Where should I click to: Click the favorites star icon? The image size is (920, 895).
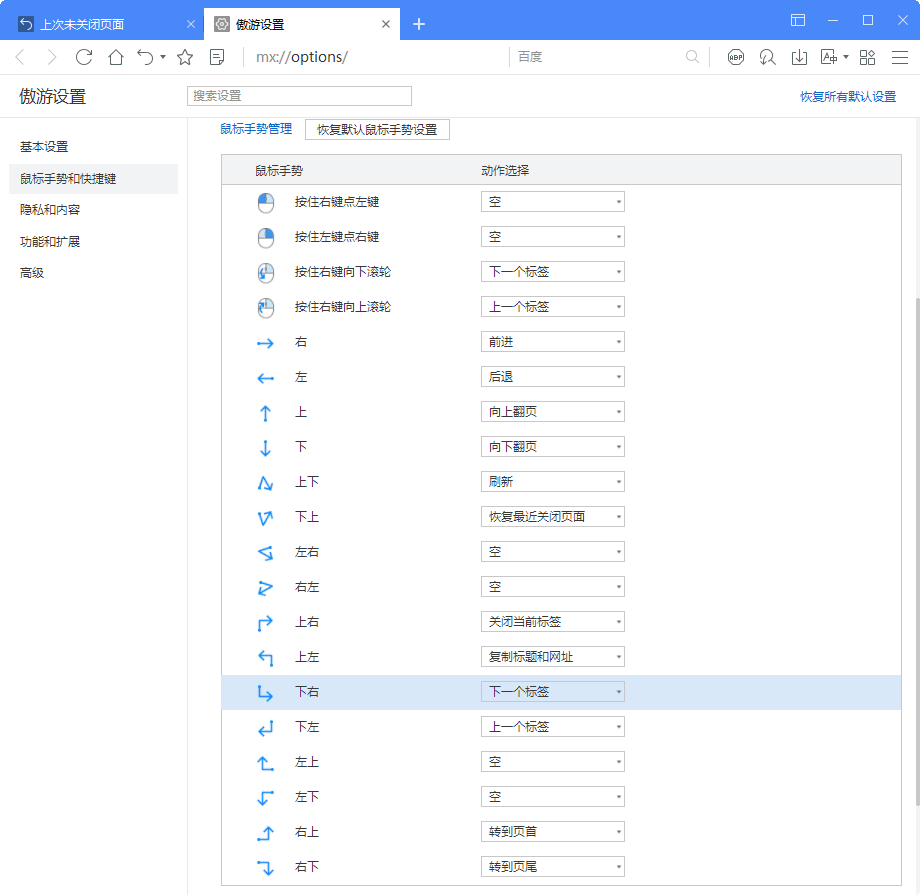(185, 57)
